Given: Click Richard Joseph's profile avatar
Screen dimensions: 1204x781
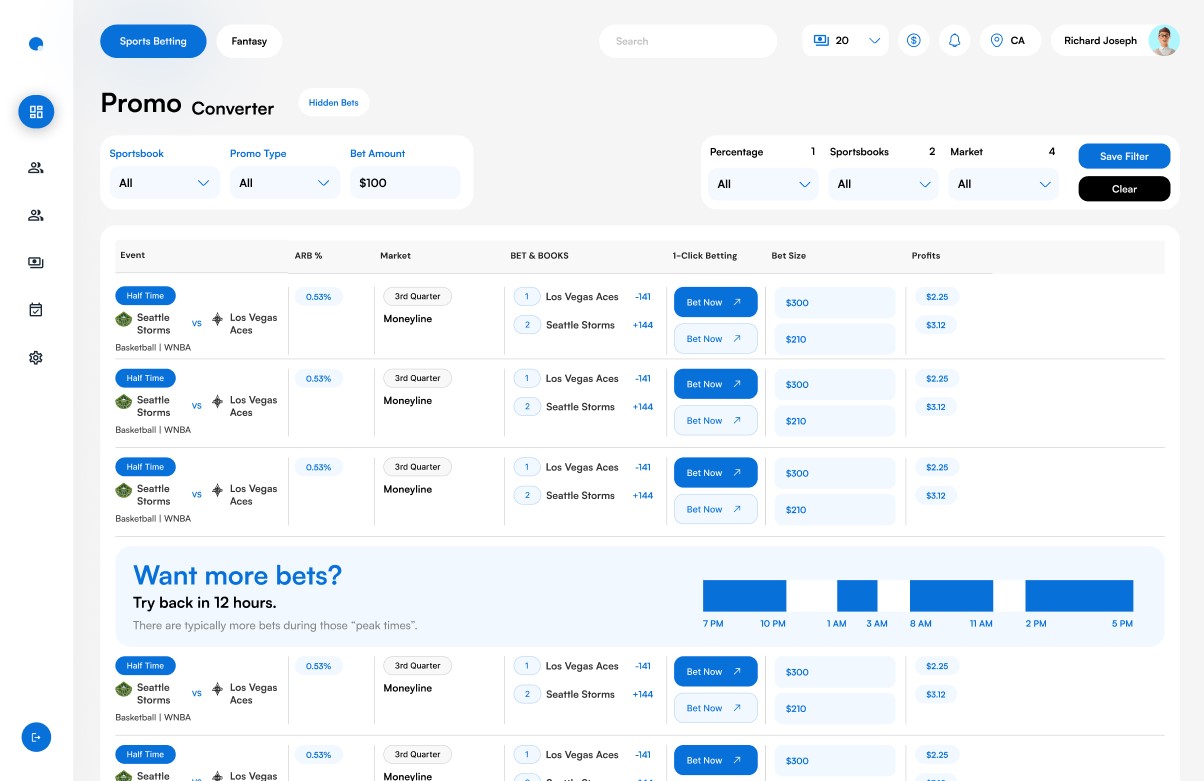Looking at the screenshot, I should tap(1163, 41).
